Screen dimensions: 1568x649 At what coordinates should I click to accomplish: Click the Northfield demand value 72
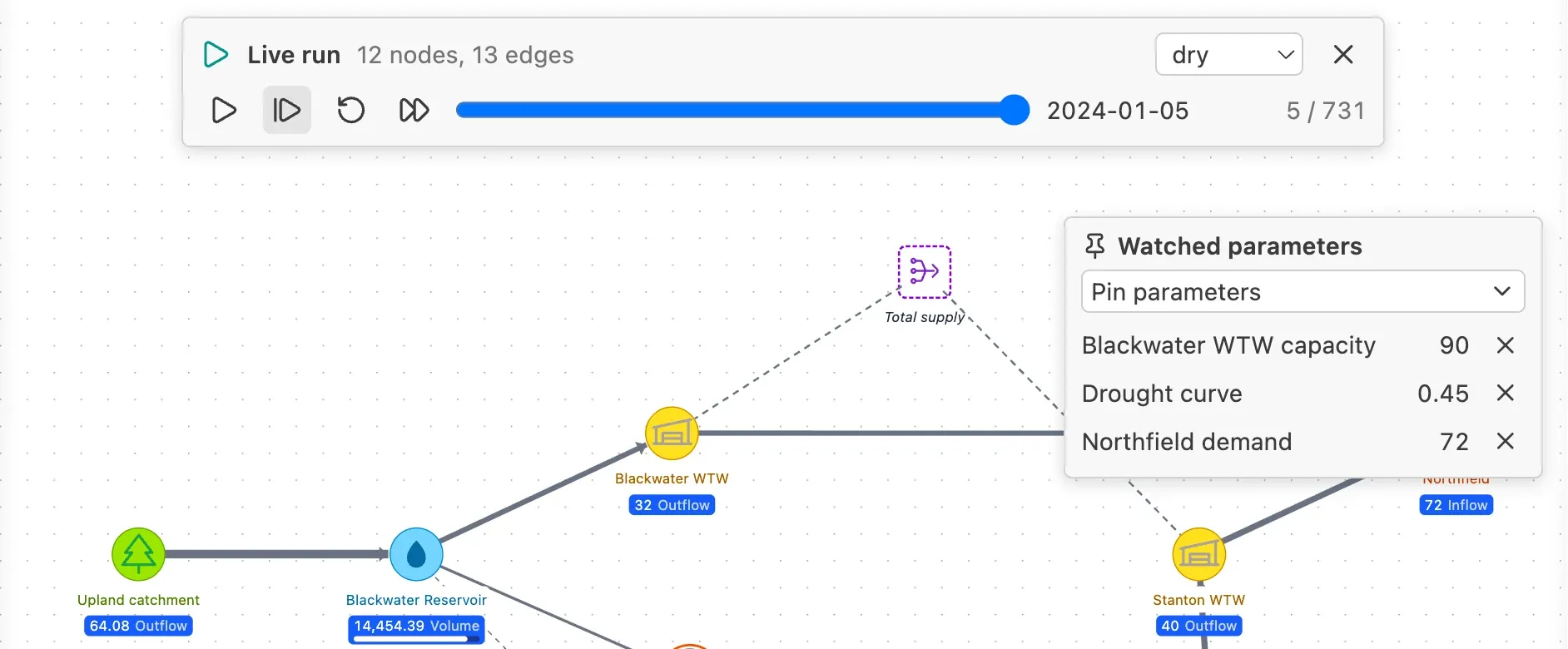(1454, 442)
